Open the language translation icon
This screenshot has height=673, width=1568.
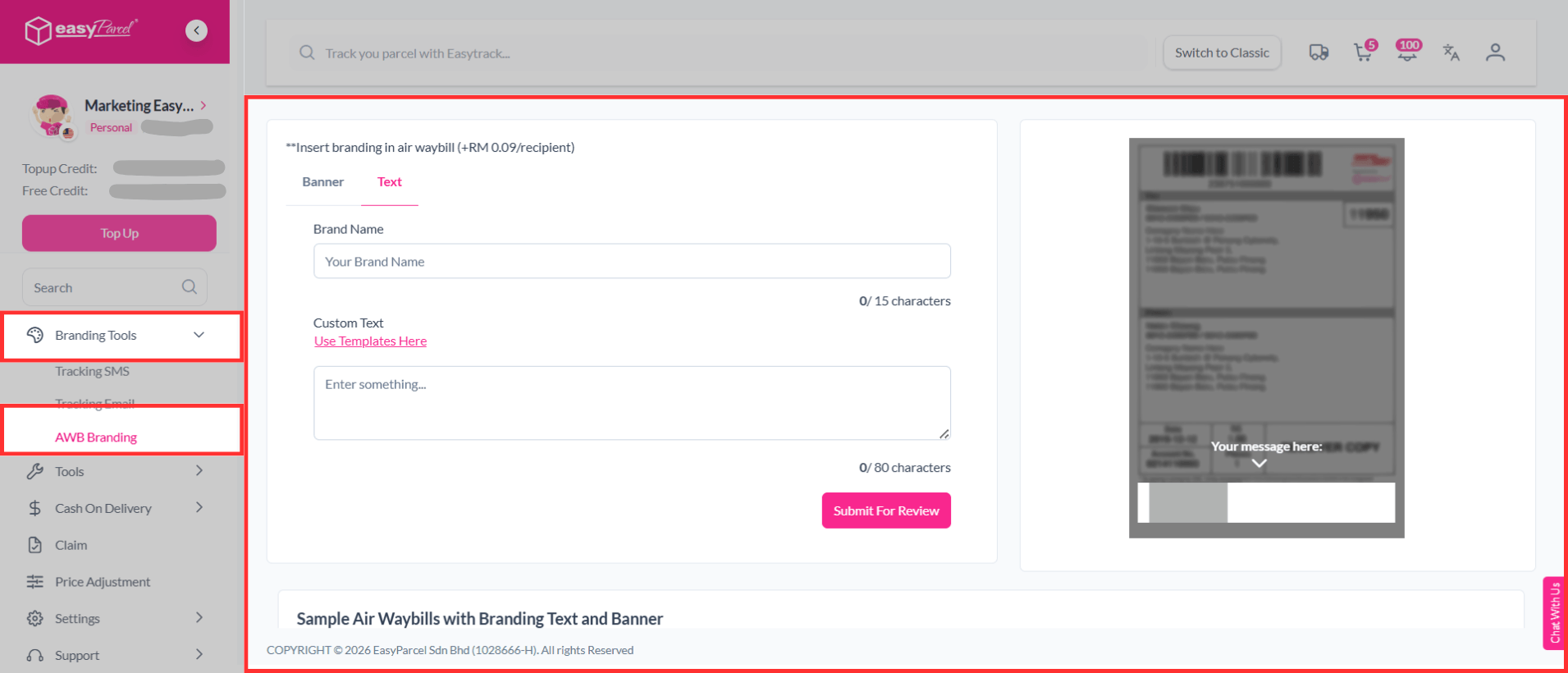point(1451,53)
